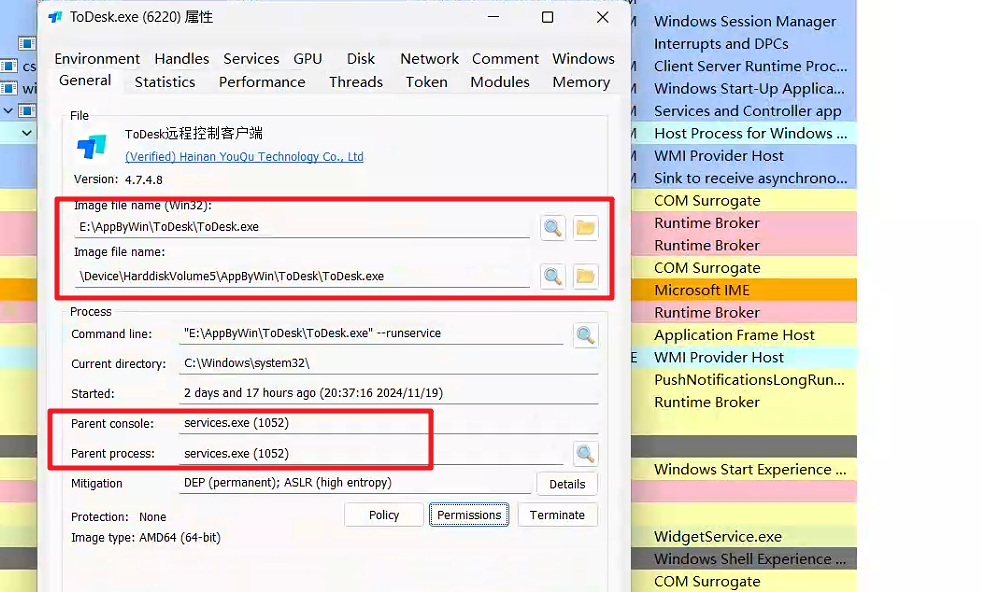Examine parent process with magnifier icon
Viewport: 981px width, 592px height.
585,453
